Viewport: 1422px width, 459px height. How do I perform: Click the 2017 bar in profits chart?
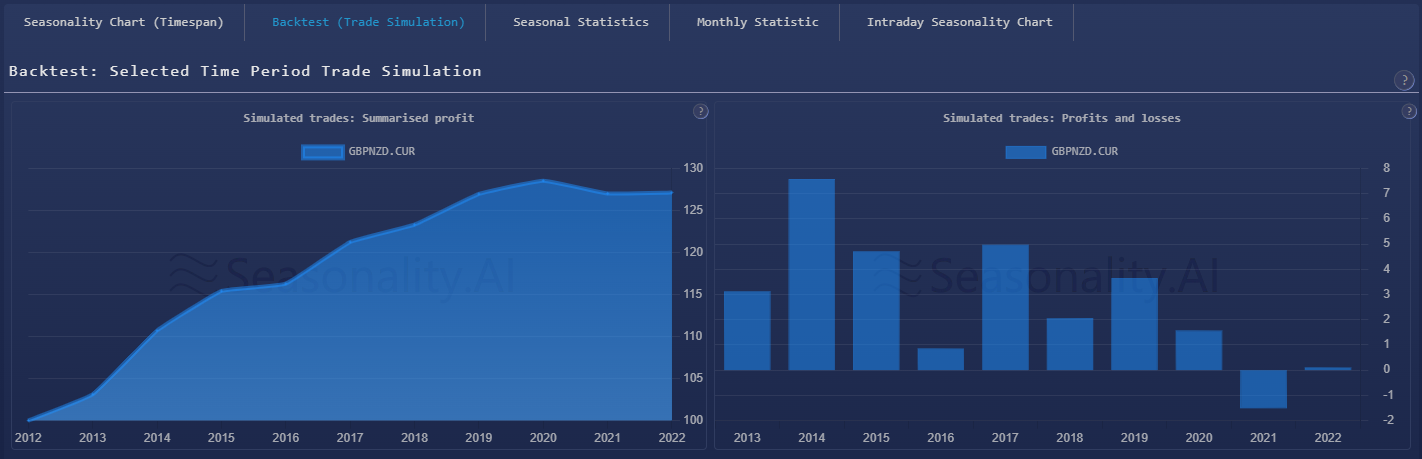(1005, 307)
